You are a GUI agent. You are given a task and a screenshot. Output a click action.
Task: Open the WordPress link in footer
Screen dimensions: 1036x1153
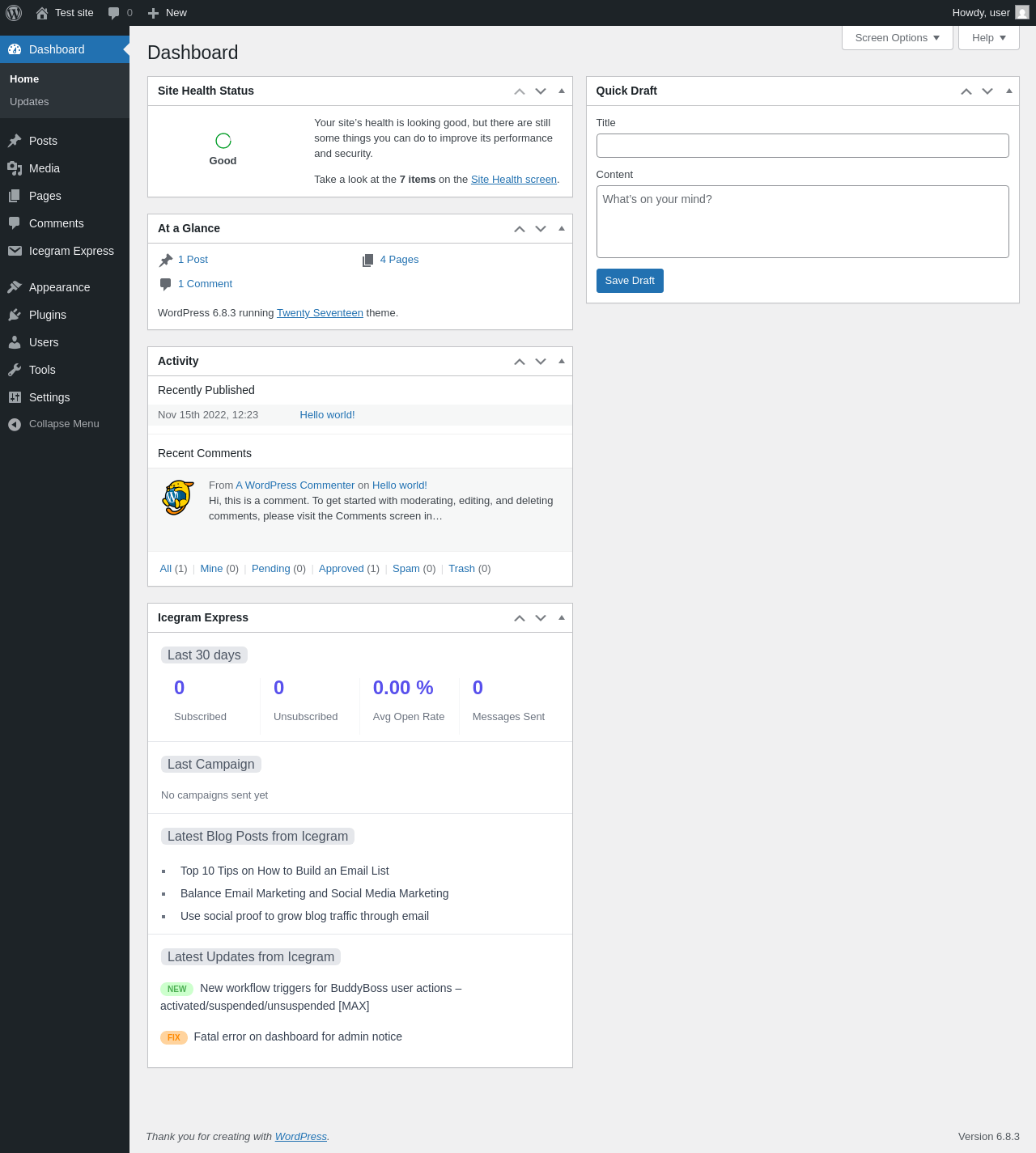pyautogui.click(x=301, y=1137)
